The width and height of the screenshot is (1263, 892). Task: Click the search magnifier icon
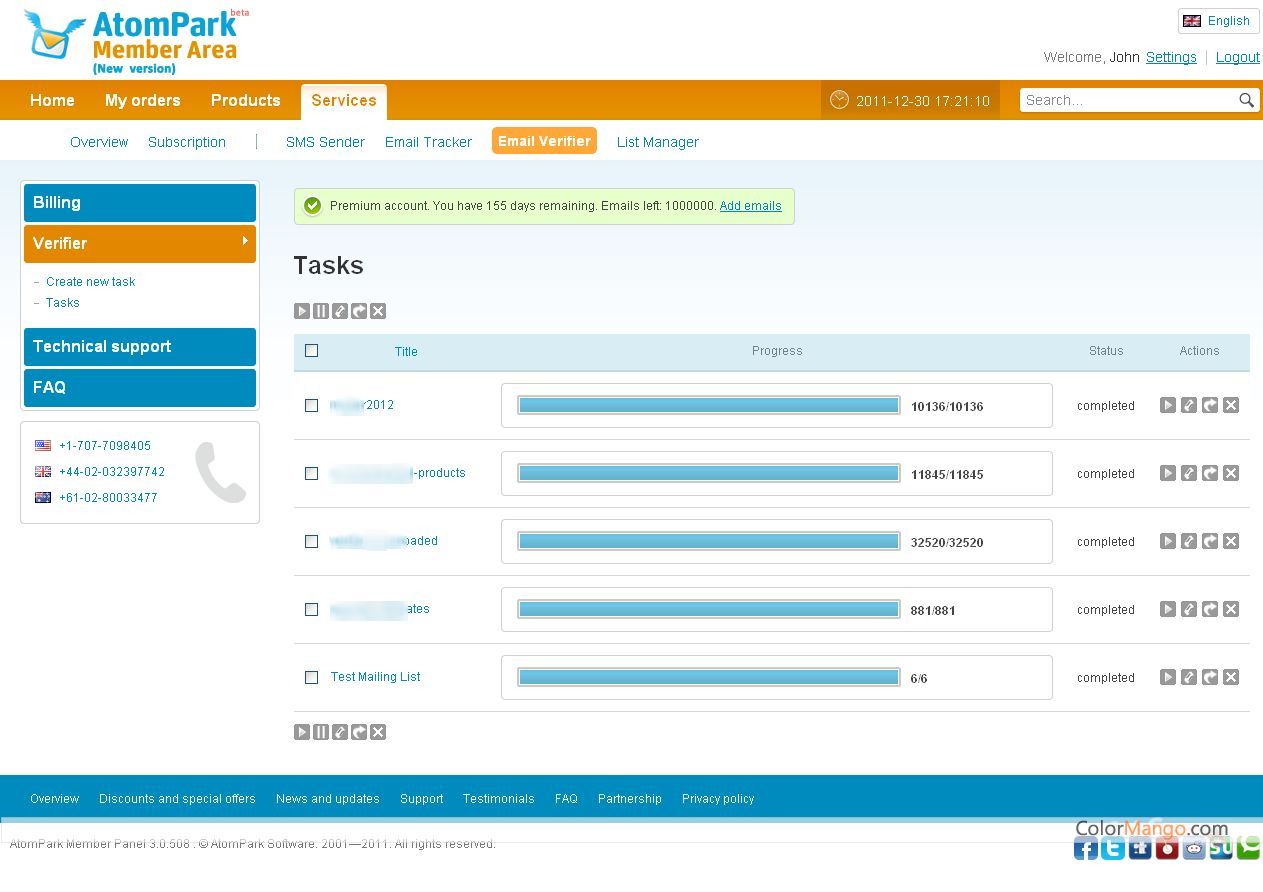coord(1246,100)
